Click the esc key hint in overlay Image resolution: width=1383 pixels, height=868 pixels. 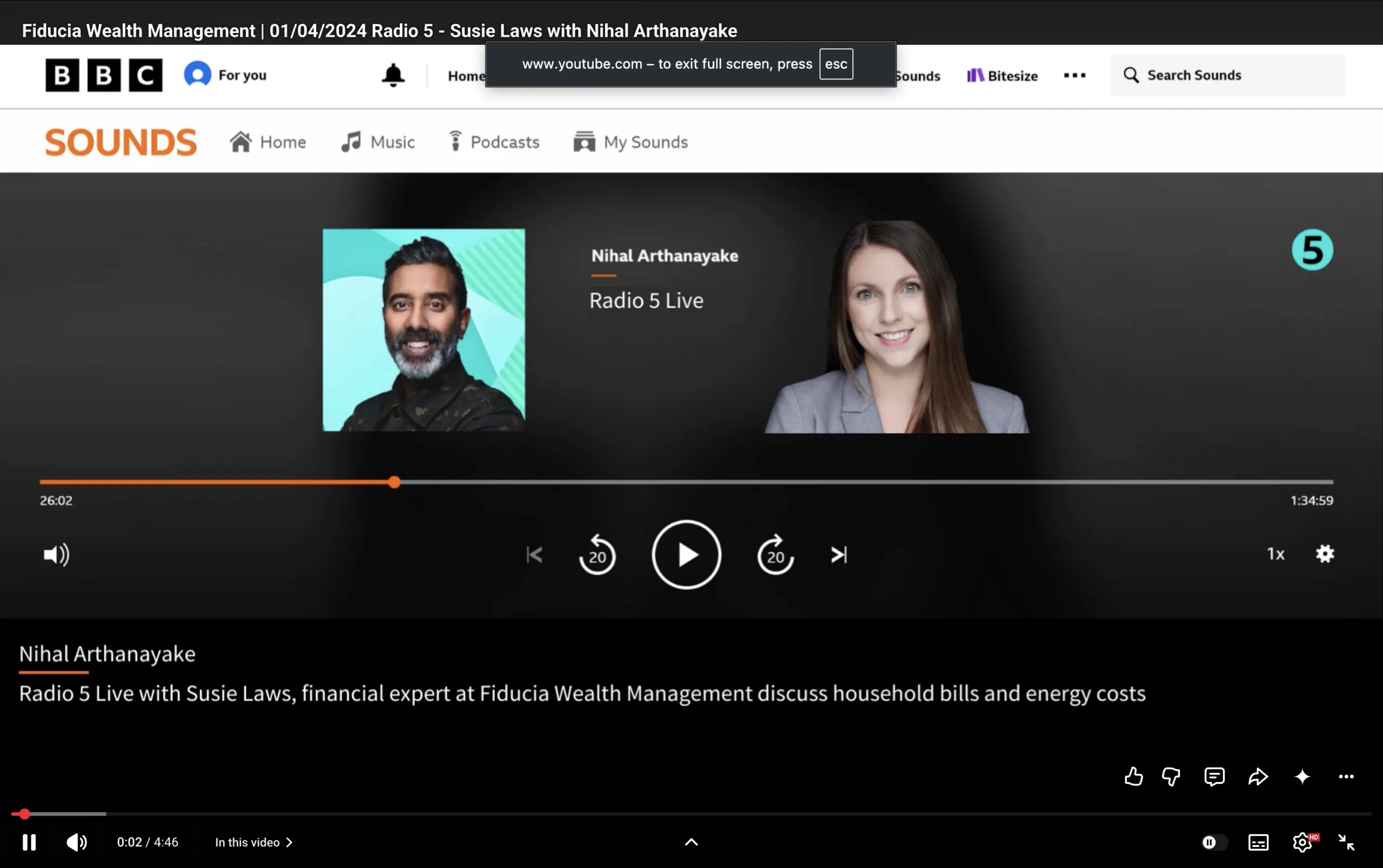[836, 64]
